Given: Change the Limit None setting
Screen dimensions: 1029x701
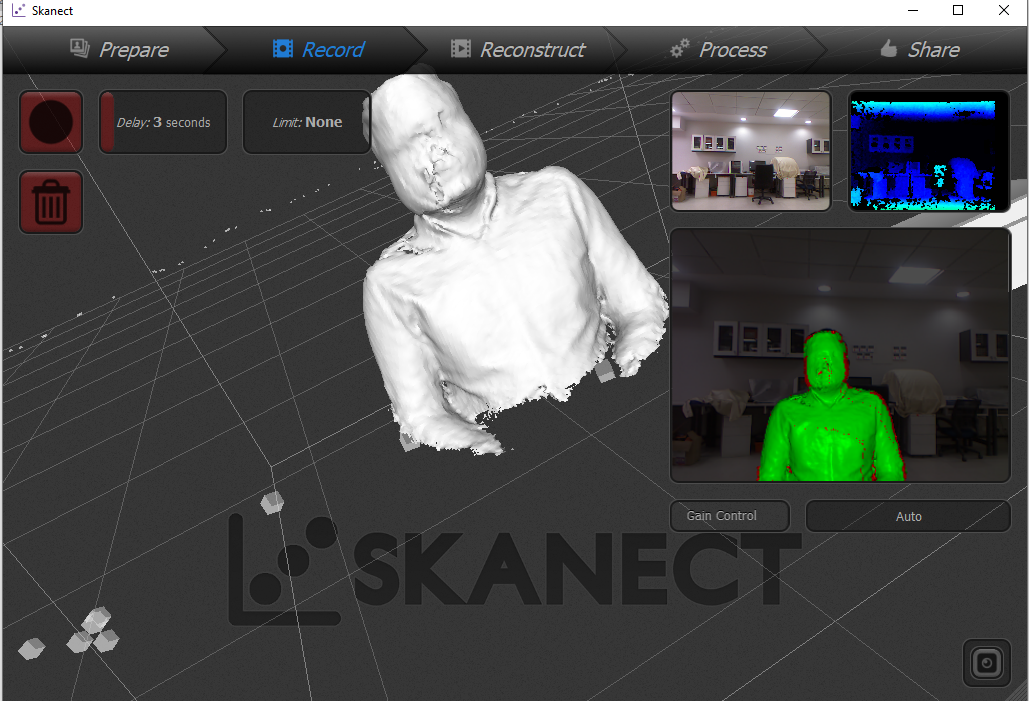Looking at the screenshot, I should pos(306,122).
